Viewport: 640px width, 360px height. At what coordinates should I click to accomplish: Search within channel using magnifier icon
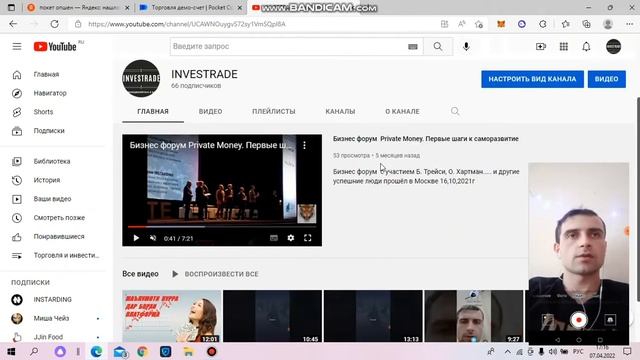pos(455,111)
